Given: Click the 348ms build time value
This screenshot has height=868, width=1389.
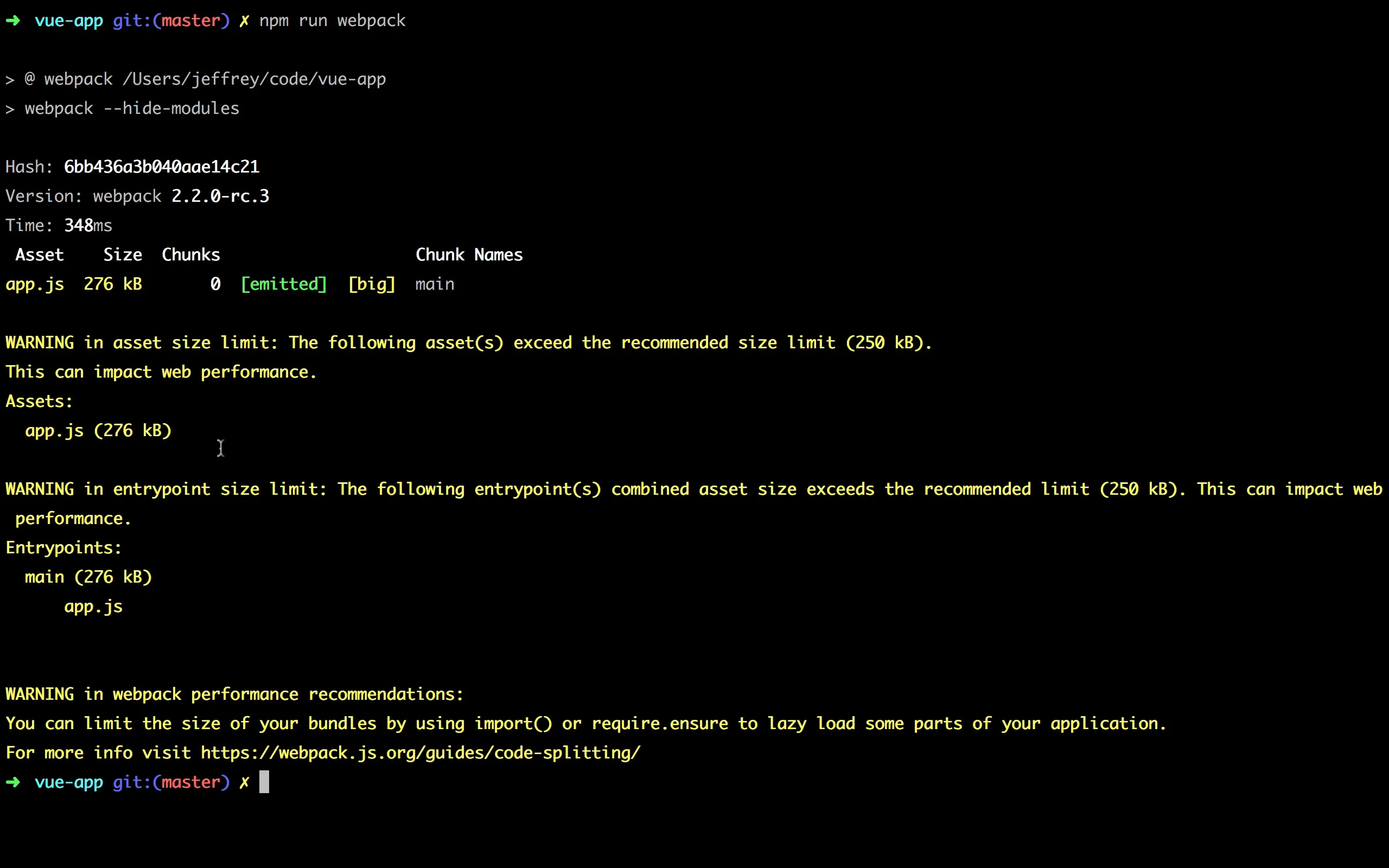Looking at the screenshot, I should click(88, 226).
